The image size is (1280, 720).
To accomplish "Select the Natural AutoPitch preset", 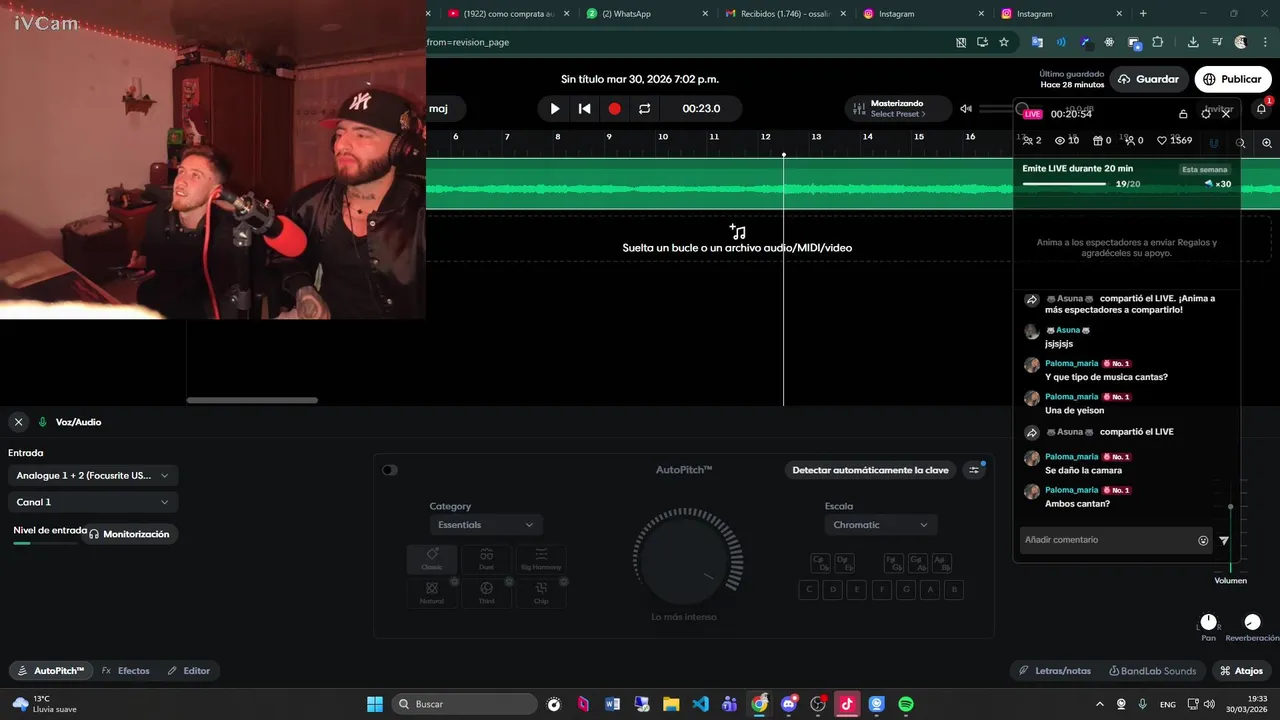I will (x=432, y=593).
